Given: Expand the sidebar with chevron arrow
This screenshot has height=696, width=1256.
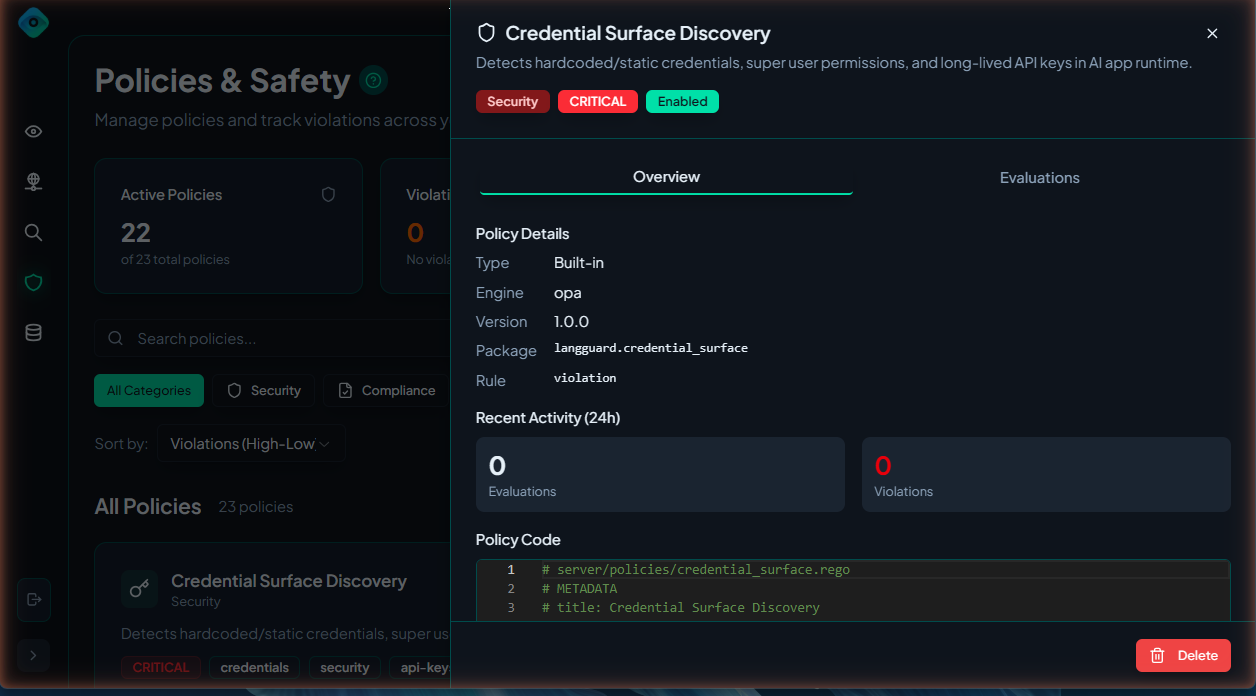Looking at the screenshot, I should click(x=33, y=655).
